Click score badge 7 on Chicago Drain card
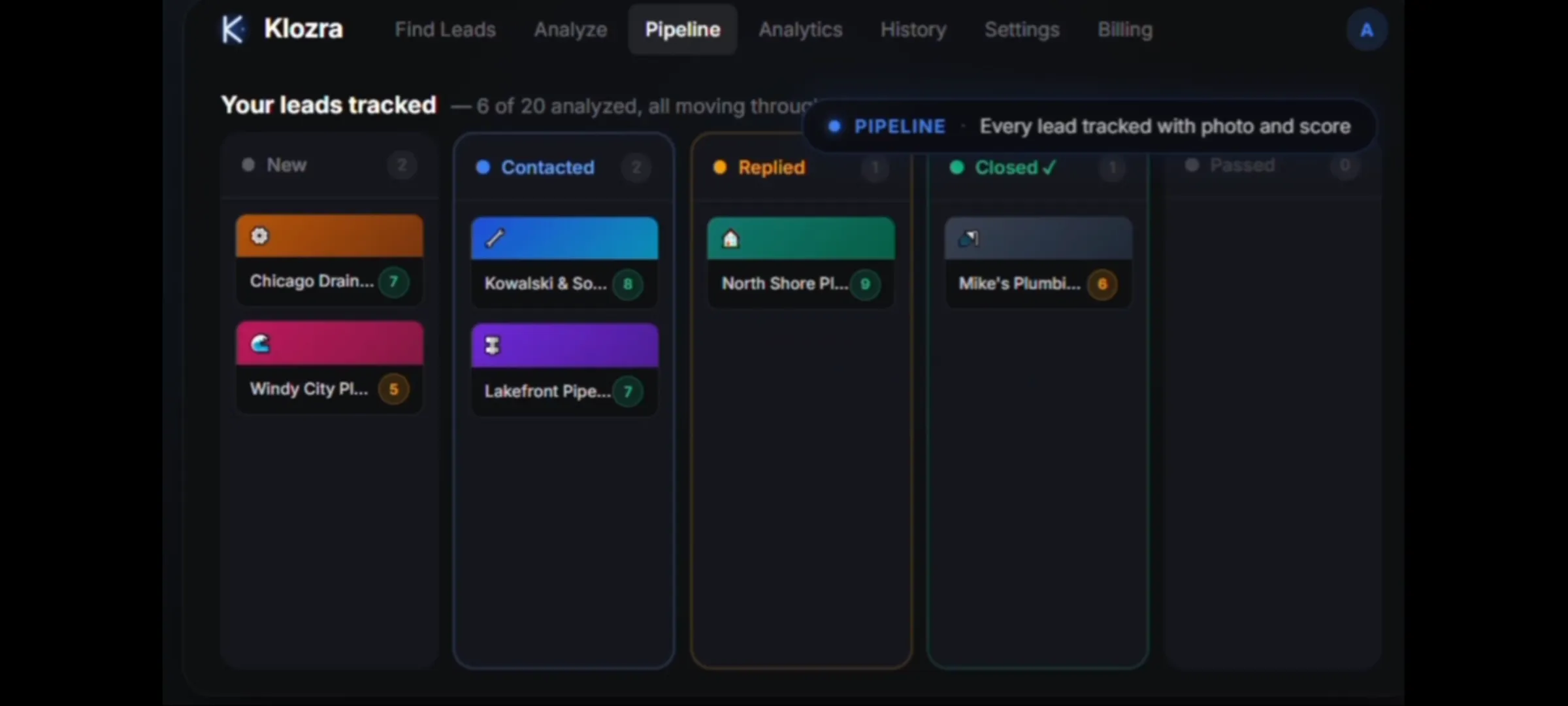Viewport: 1568px width, 706px height. pos(393,282)
